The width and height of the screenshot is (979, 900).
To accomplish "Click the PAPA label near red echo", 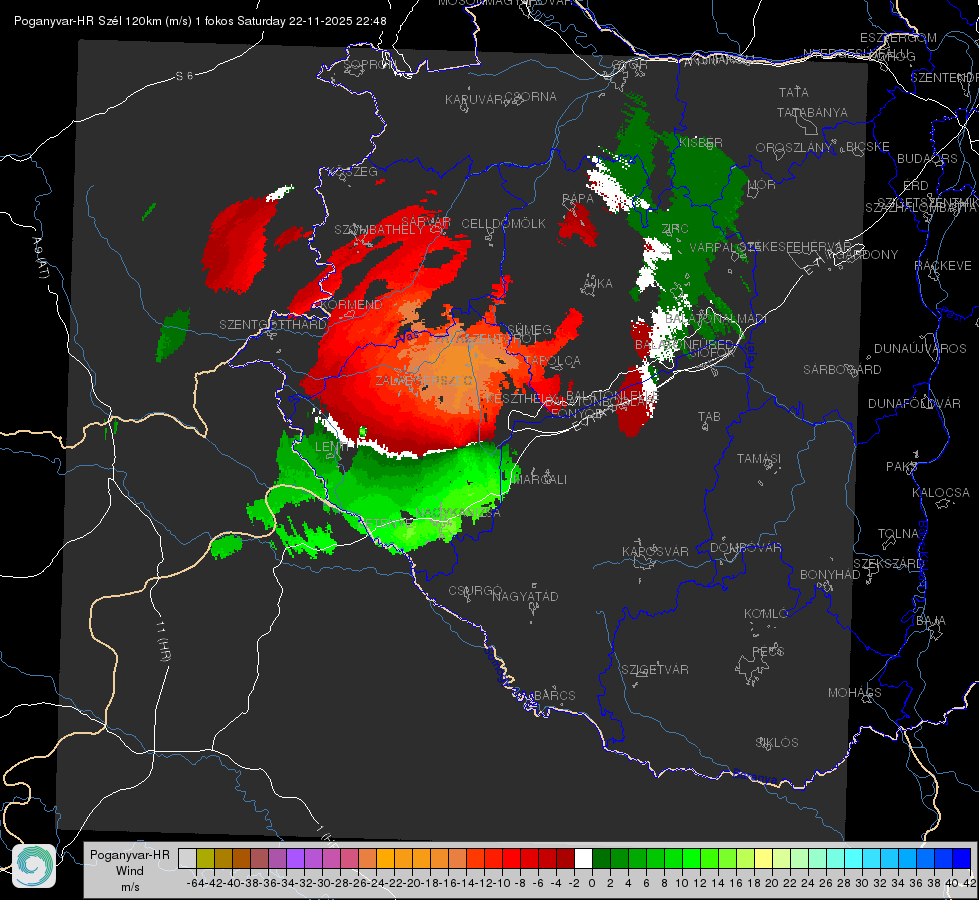I will click(578, 199).
